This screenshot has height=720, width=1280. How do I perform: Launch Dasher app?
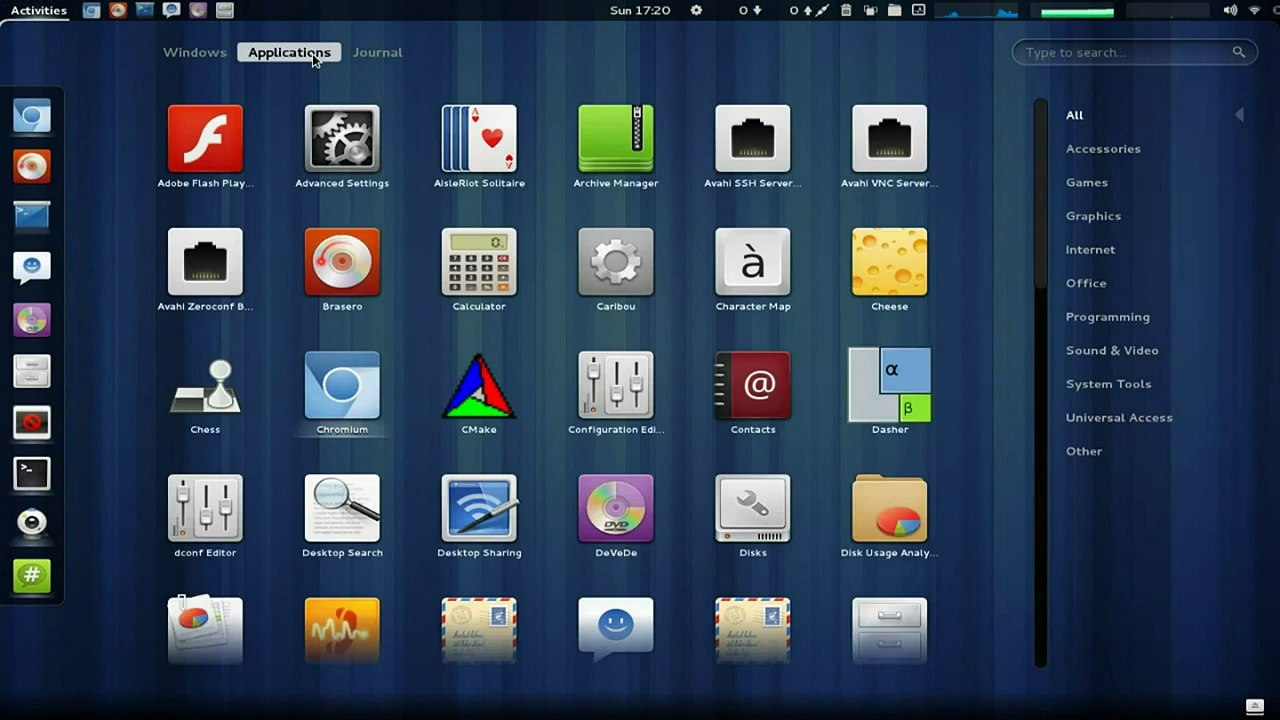890,393
